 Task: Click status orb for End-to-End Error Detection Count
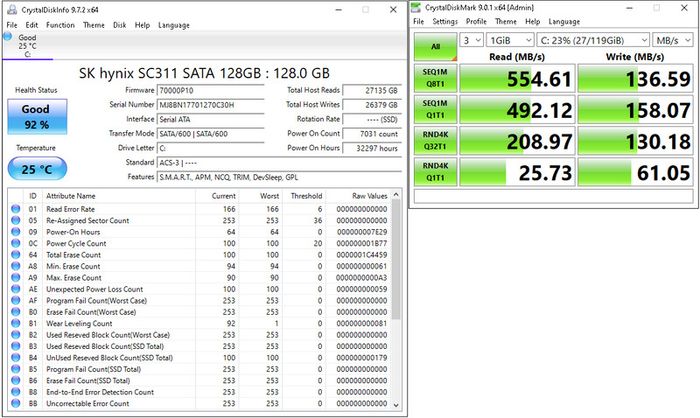pos(16,392)
